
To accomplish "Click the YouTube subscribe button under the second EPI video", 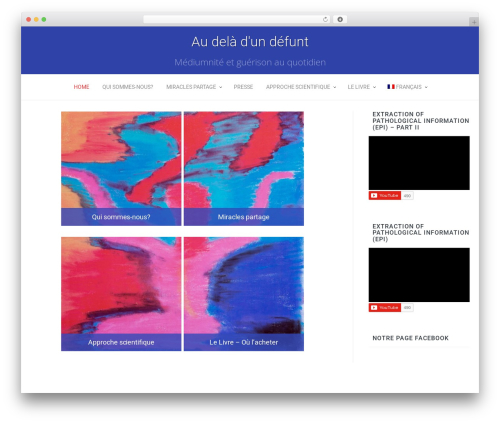I will point(385,307).
